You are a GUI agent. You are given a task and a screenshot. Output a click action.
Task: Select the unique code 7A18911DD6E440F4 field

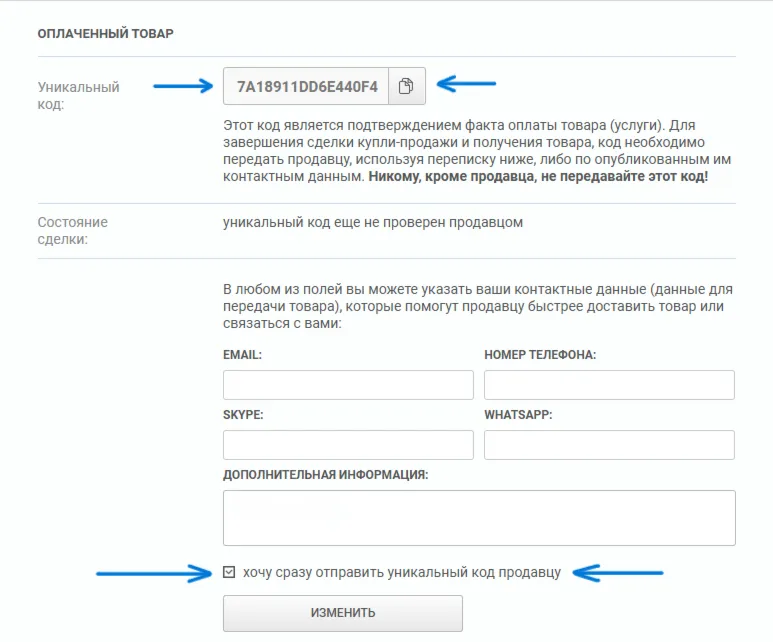(306, 86)
